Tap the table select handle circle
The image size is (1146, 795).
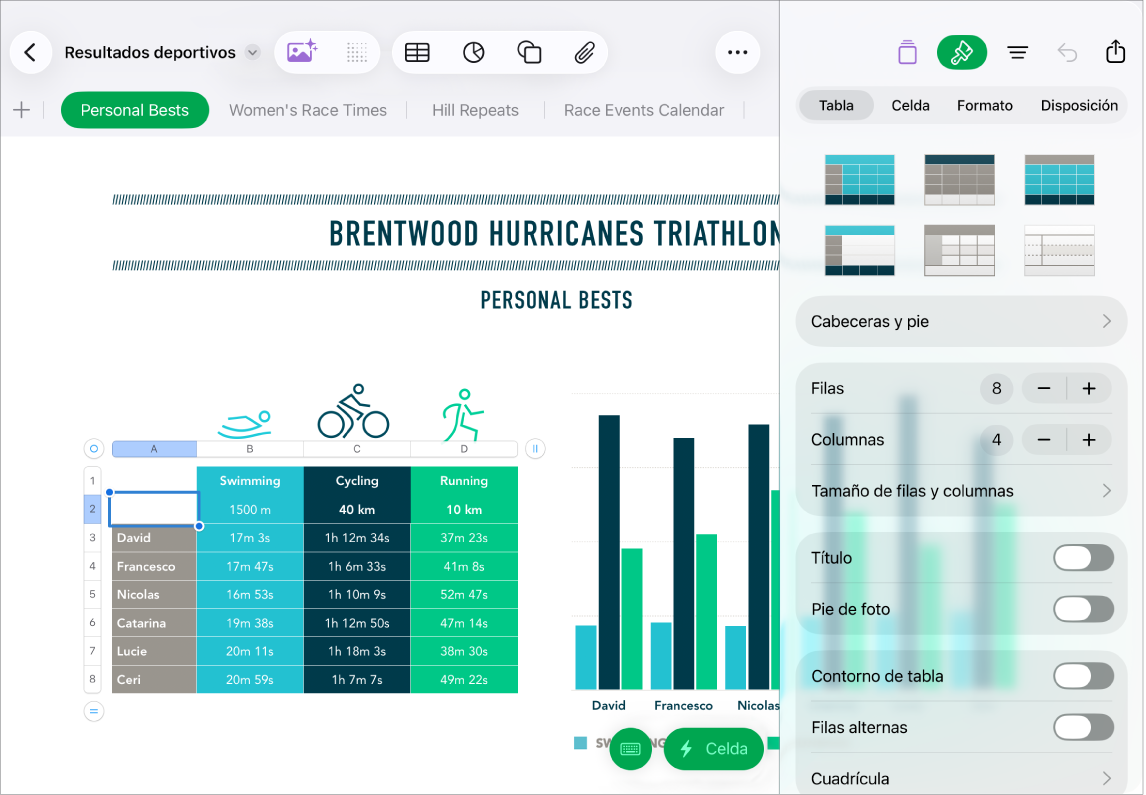[x=94, y=449]
